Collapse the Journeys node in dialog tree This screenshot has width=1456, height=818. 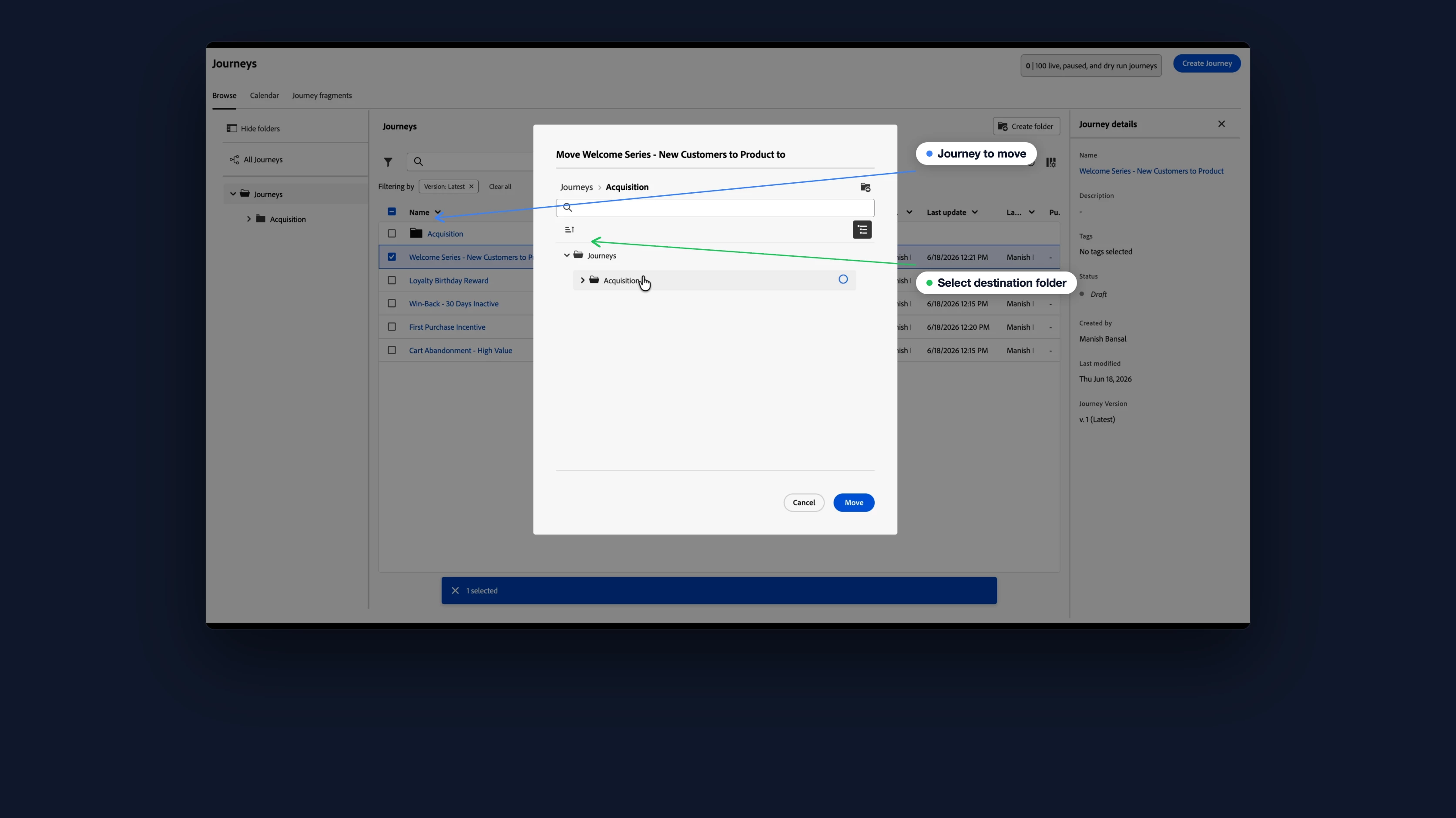[567, 255]
